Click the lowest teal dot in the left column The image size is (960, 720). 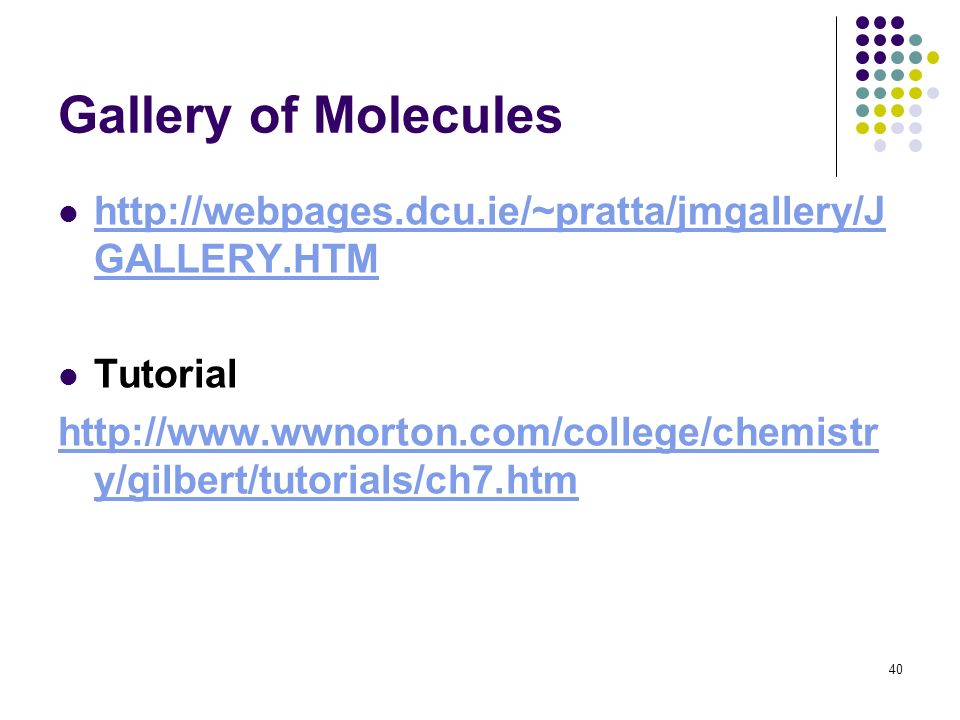point(862,110)
